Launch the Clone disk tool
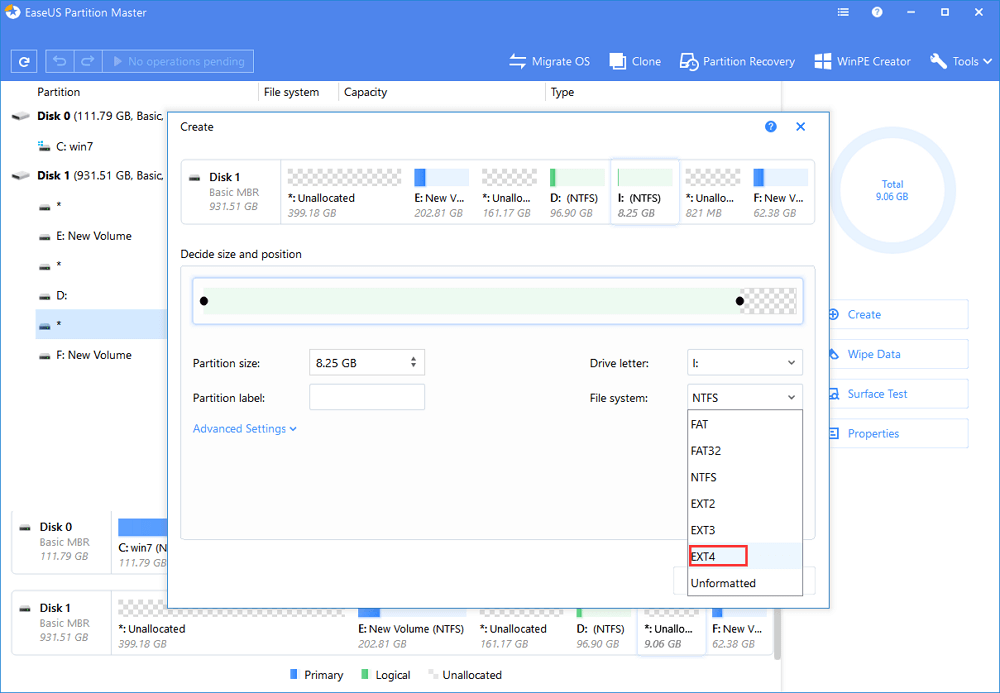 (635, 62)
